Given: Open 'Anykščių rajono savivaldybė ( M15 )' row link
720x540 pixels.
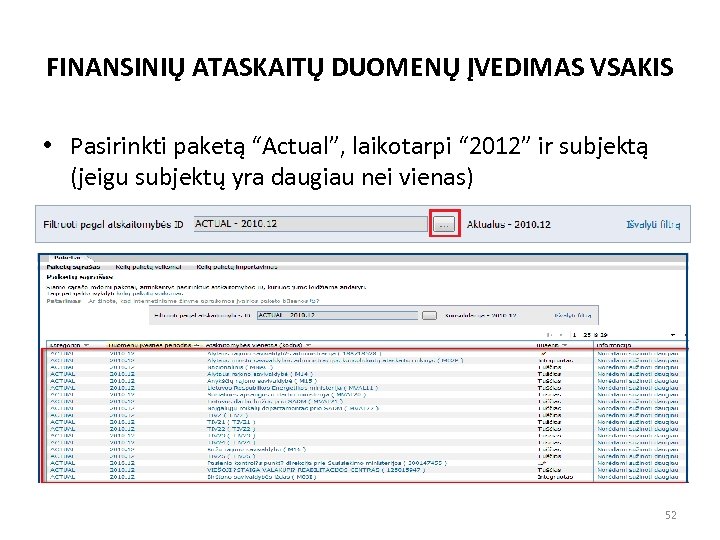Looking at the screenshot, I should (262, 381).
